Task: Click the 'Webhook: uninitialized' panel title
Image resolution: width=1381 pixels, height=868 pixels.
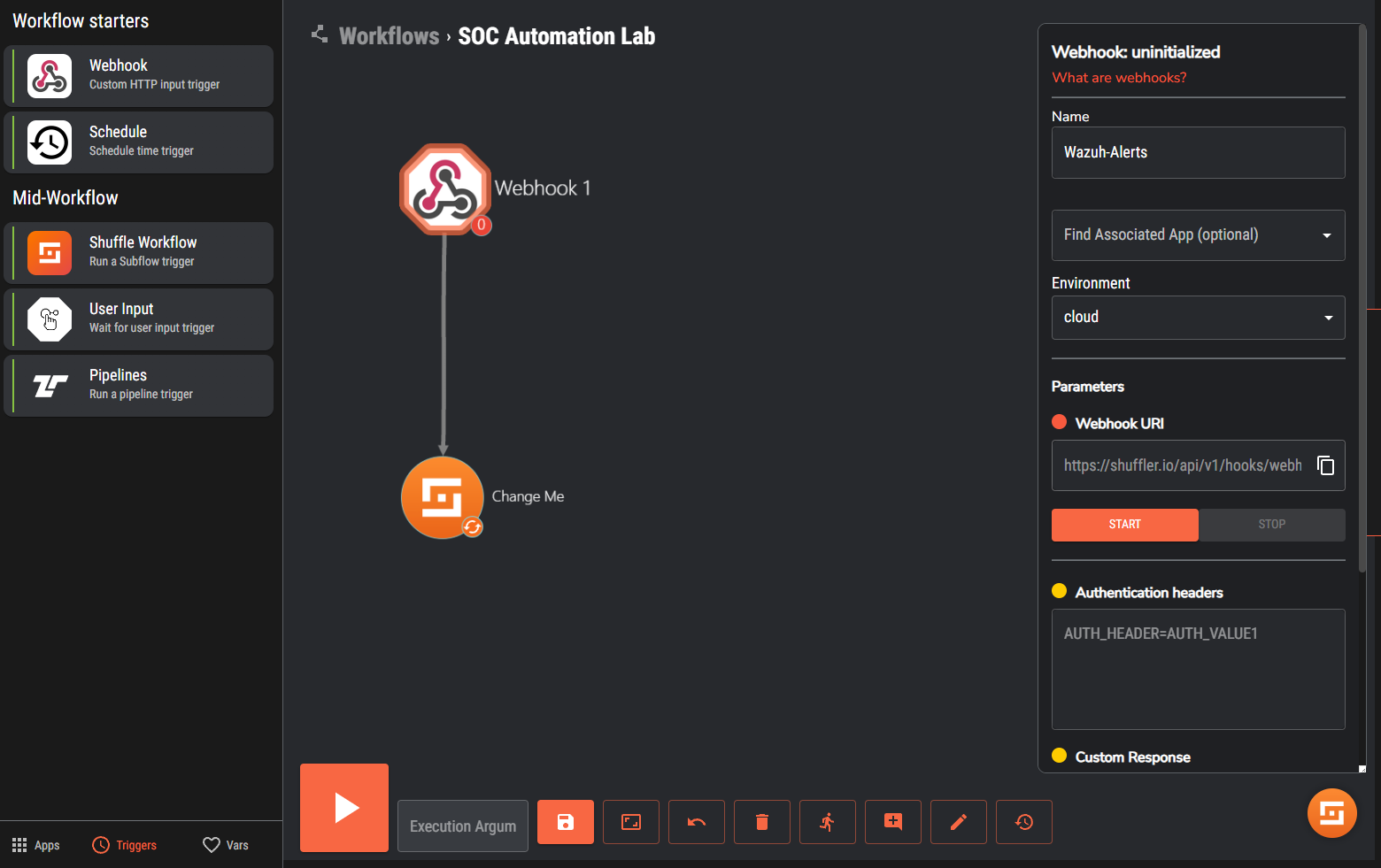Action: (1136, 52)
